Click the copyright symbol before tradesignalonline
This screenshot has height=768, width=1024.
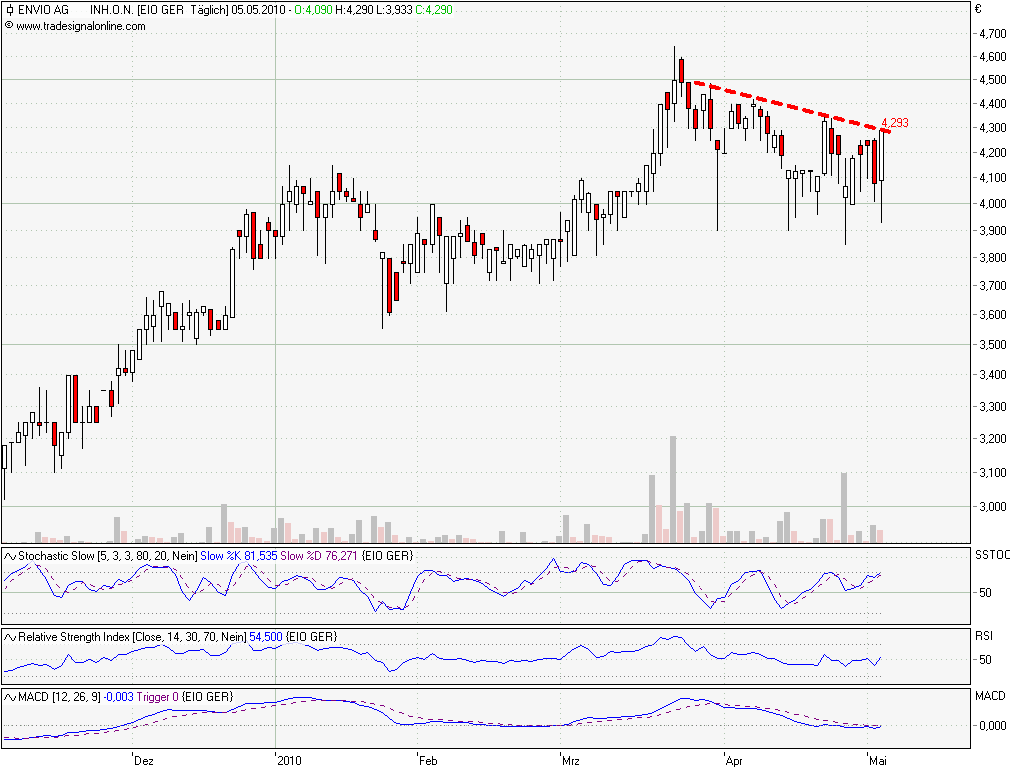9,26
